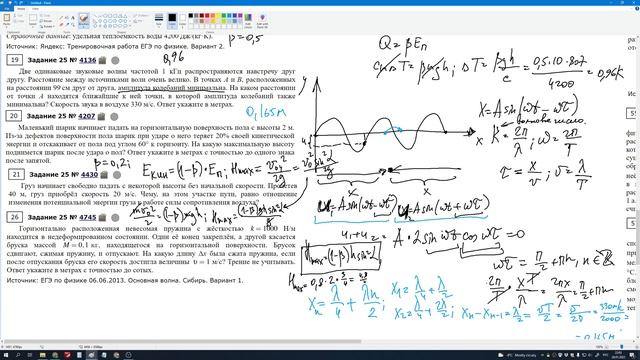Image resolution: width=640 pixels, height=360 pixels.
Task: Open task link 4745
Action: click(87, 218)
